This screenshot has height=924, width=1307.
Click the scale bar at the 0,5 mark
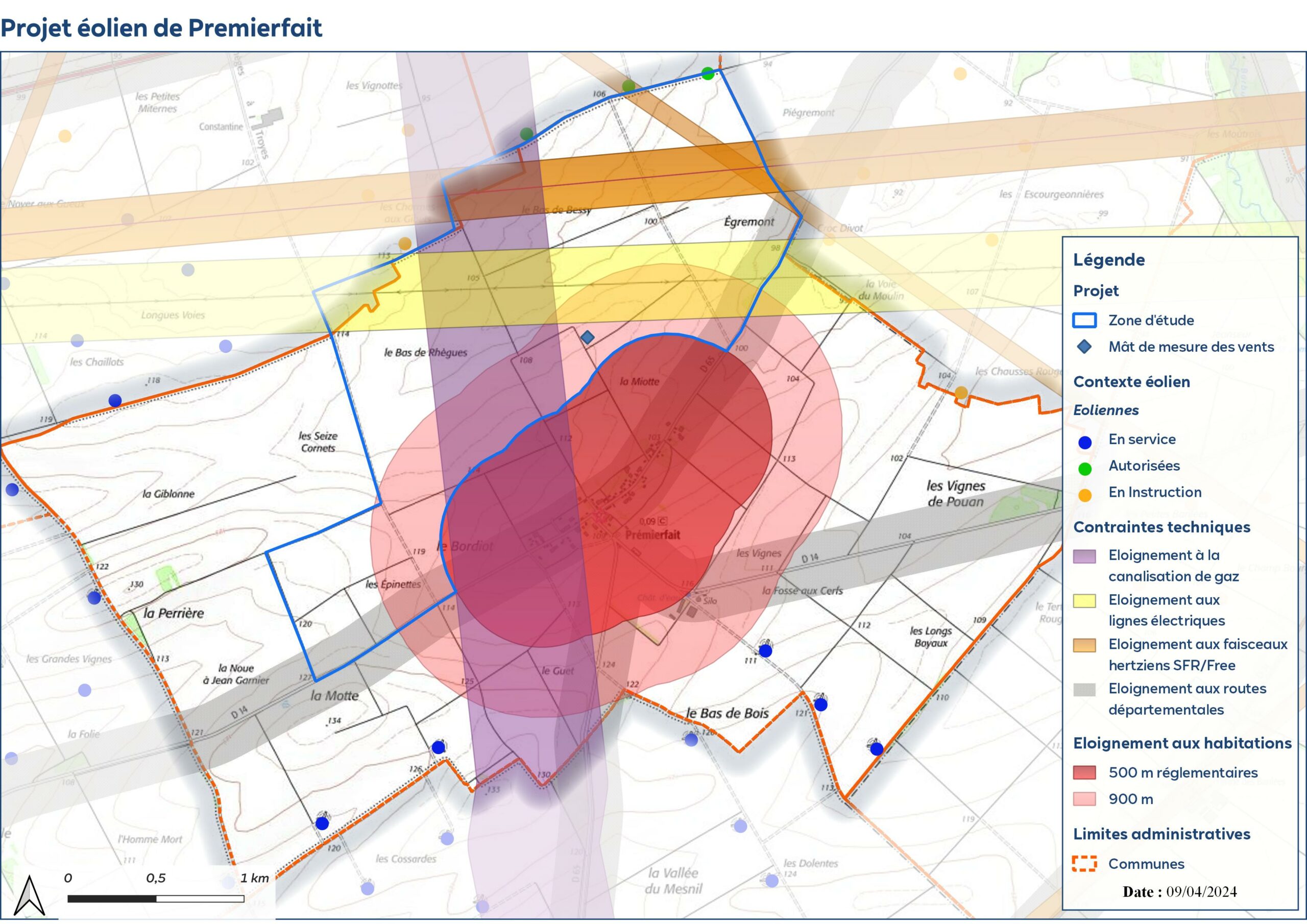tap(156, 898)
